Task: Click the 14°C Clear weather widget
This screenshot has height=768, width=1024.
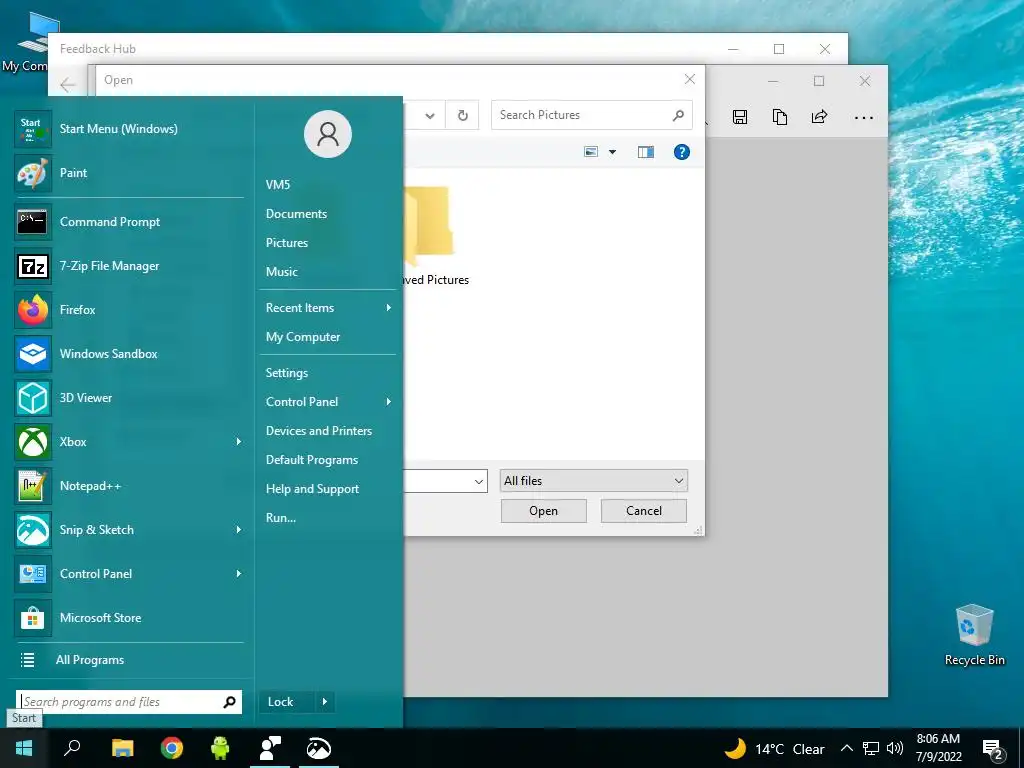Action: pyautogui.click(x=775, y=748)
